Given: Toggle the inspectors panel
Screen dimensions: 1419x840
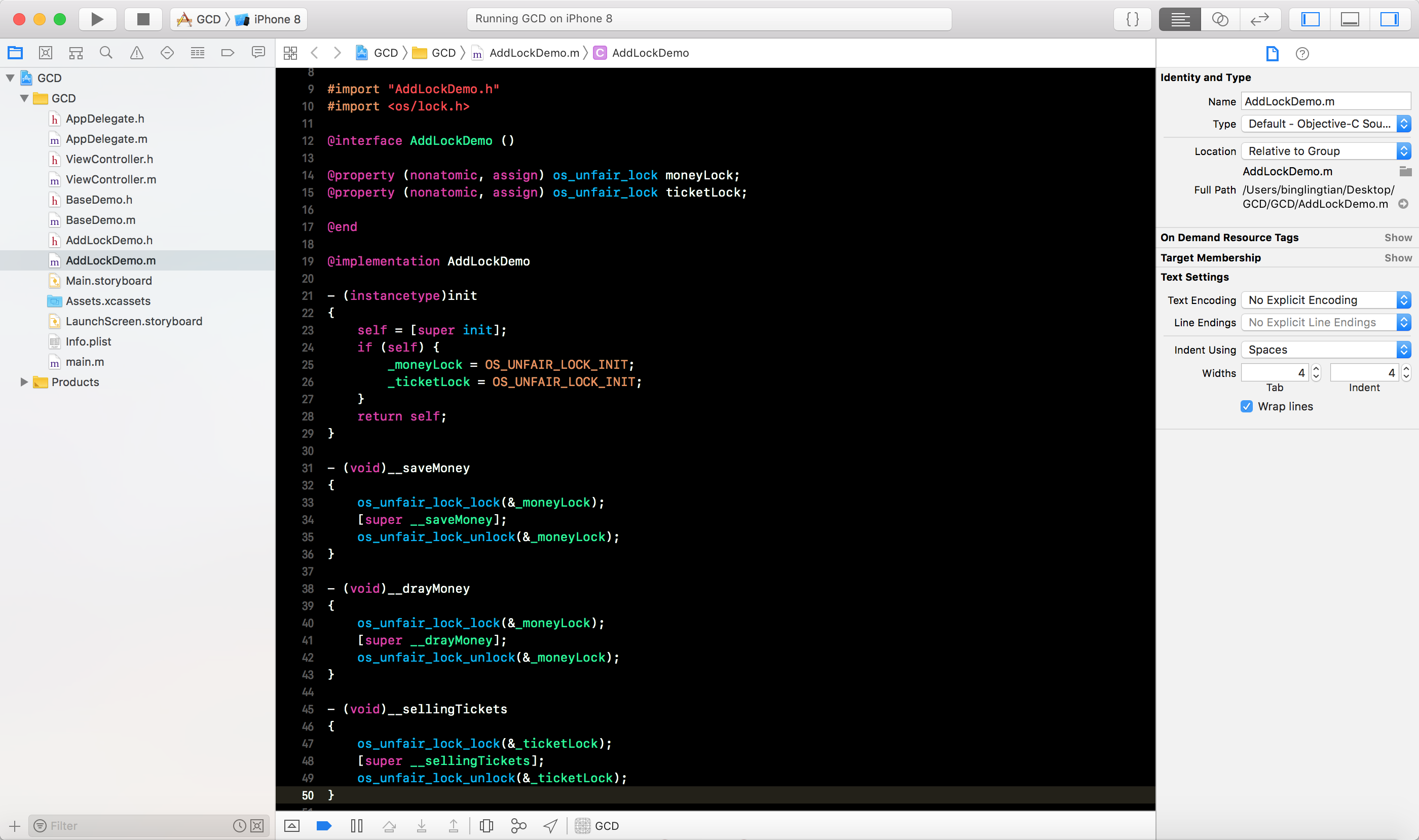Looking at the screenshot, I should click(1390, 19).
